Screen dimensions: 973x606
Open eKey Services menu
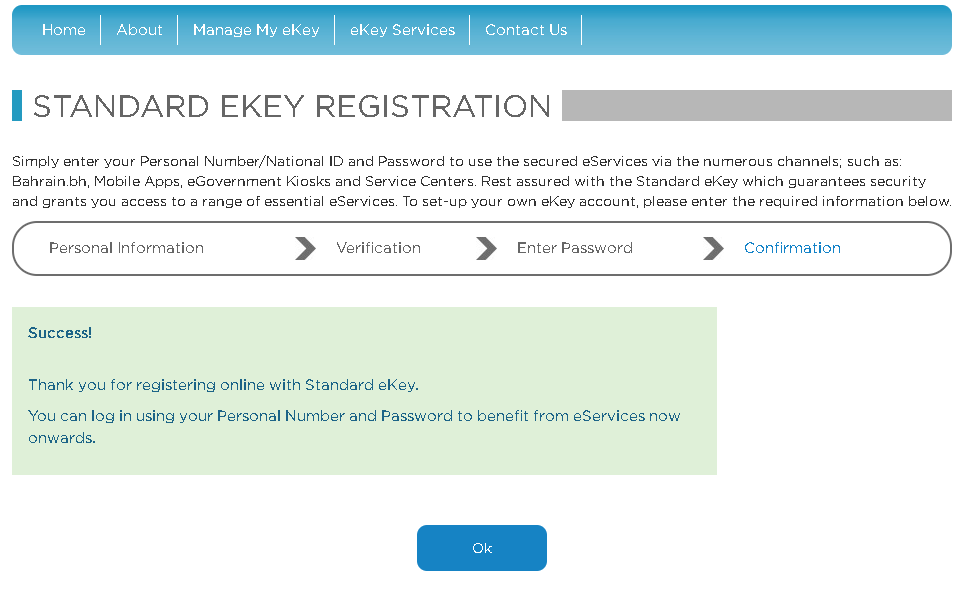402,30
